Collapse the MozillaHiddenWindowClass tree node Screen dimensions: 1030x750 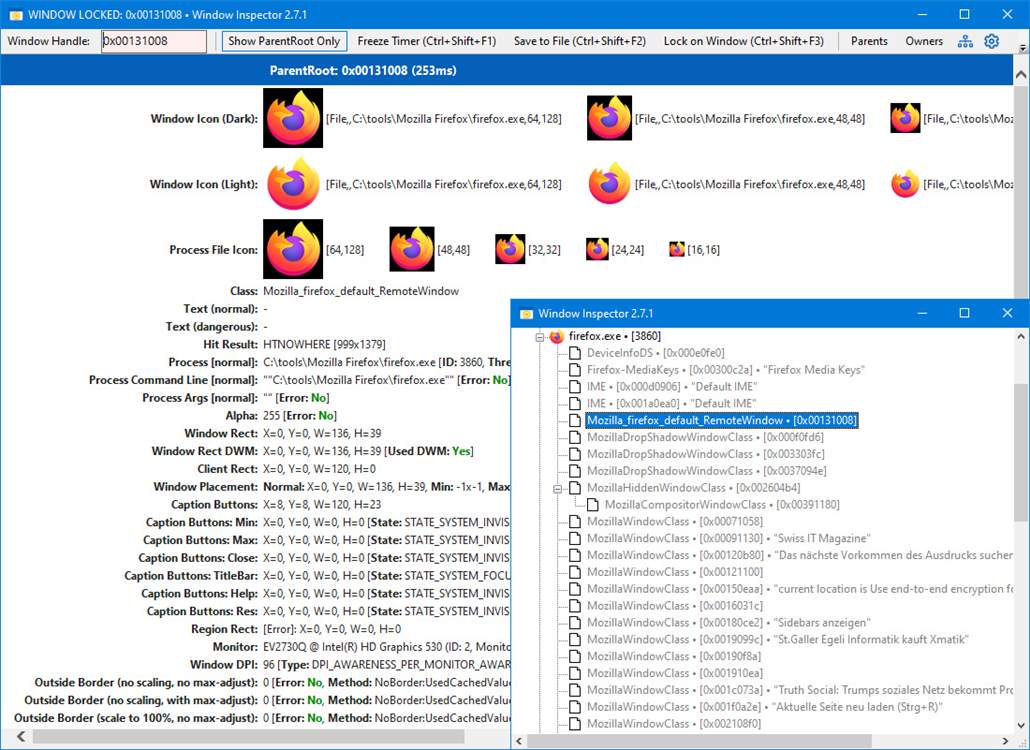point(558,489)
